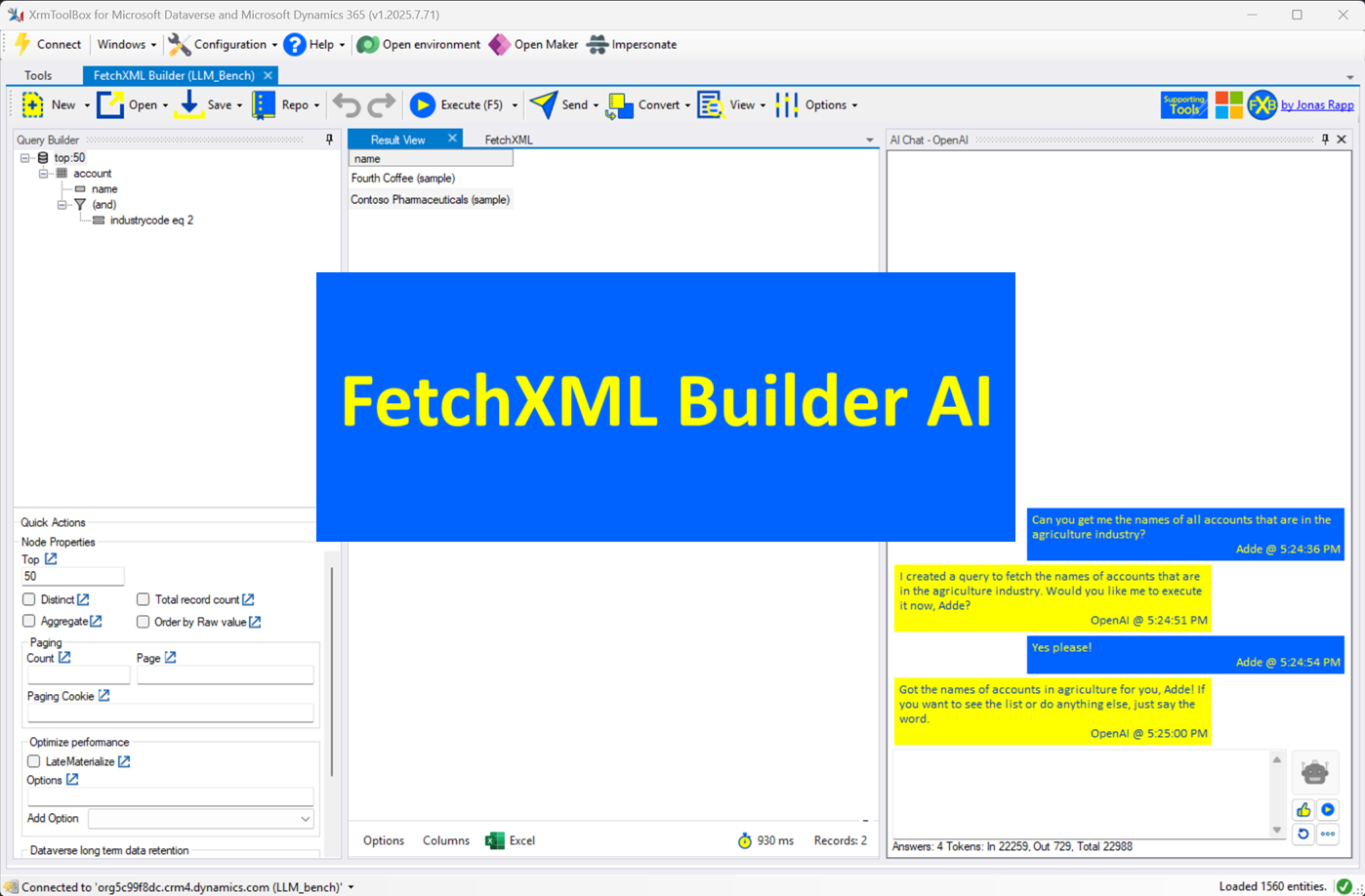Image resolution: width=1365 pixels, height=896 pixels.
Task: Click the reset chat circular arrow icon
Action: [1303, 834]
